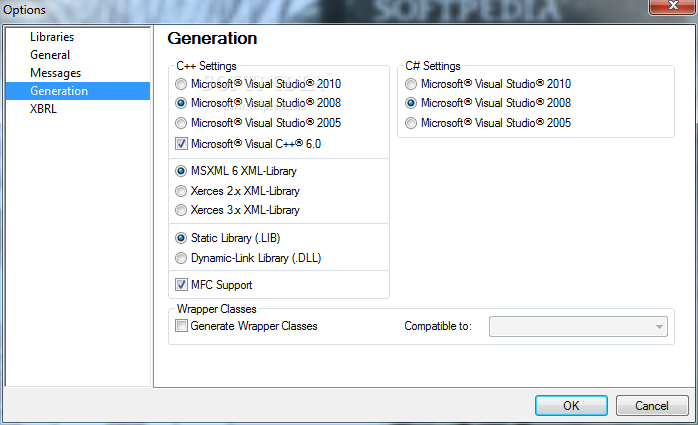Select C# Visual Studio 2008 radio button
Screen dimensions: 698x425
[x=411, y=103]
